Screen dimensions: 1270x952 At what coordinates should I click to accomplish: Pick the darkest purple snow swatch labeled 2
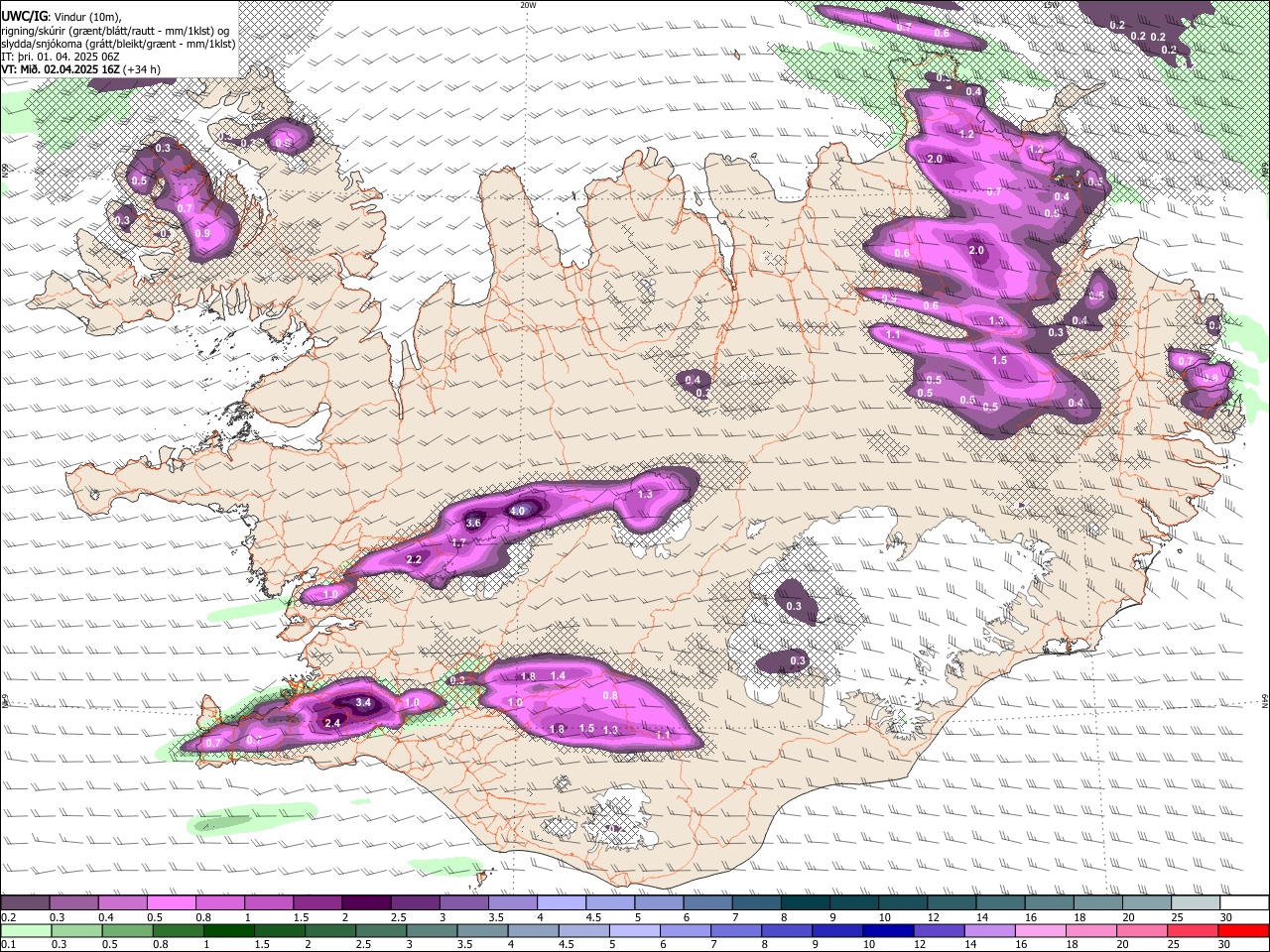(366, 902)
